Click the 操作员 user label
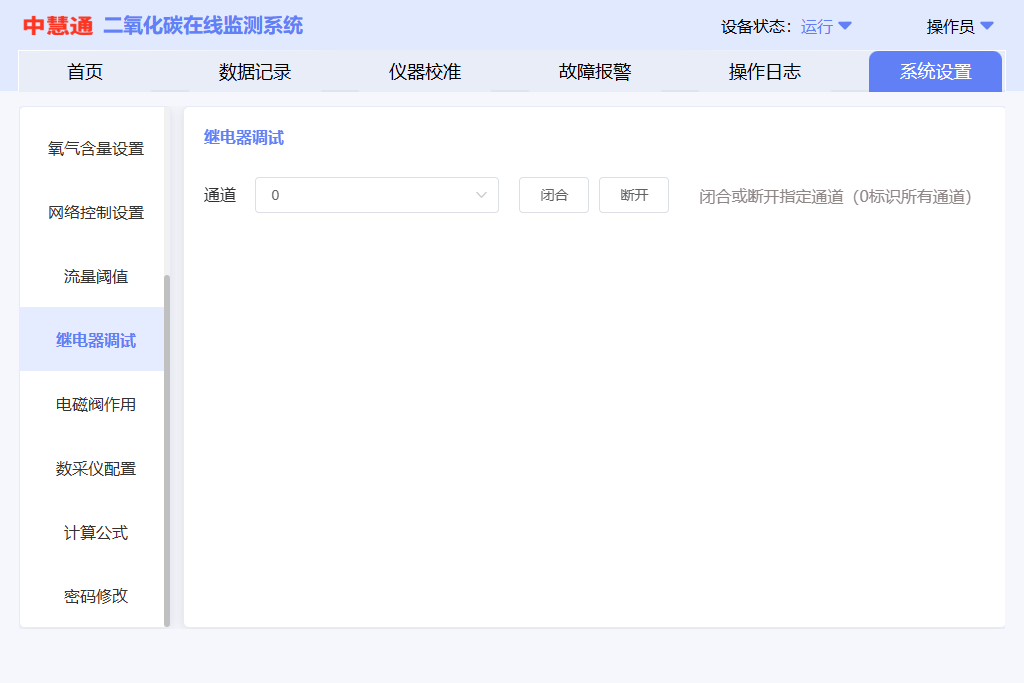 click(x=950, y=27)
